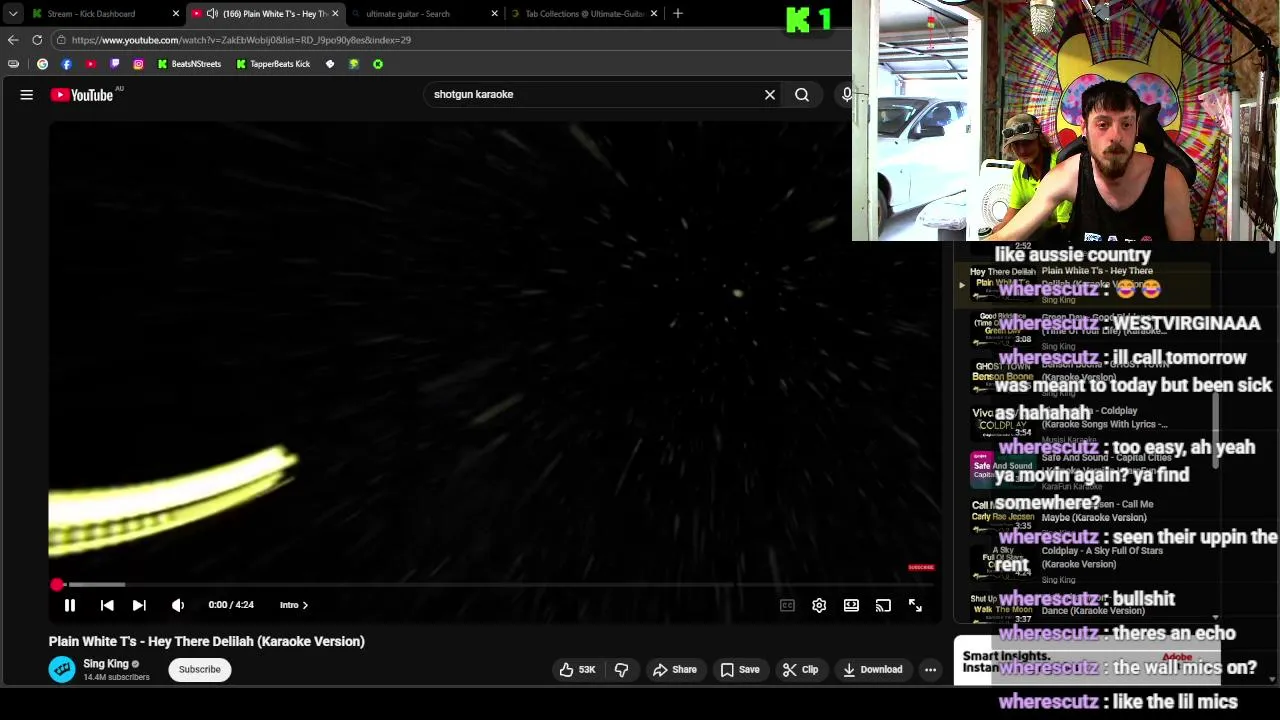
Task: Open the Instagram bookmark
Action: 138,64
